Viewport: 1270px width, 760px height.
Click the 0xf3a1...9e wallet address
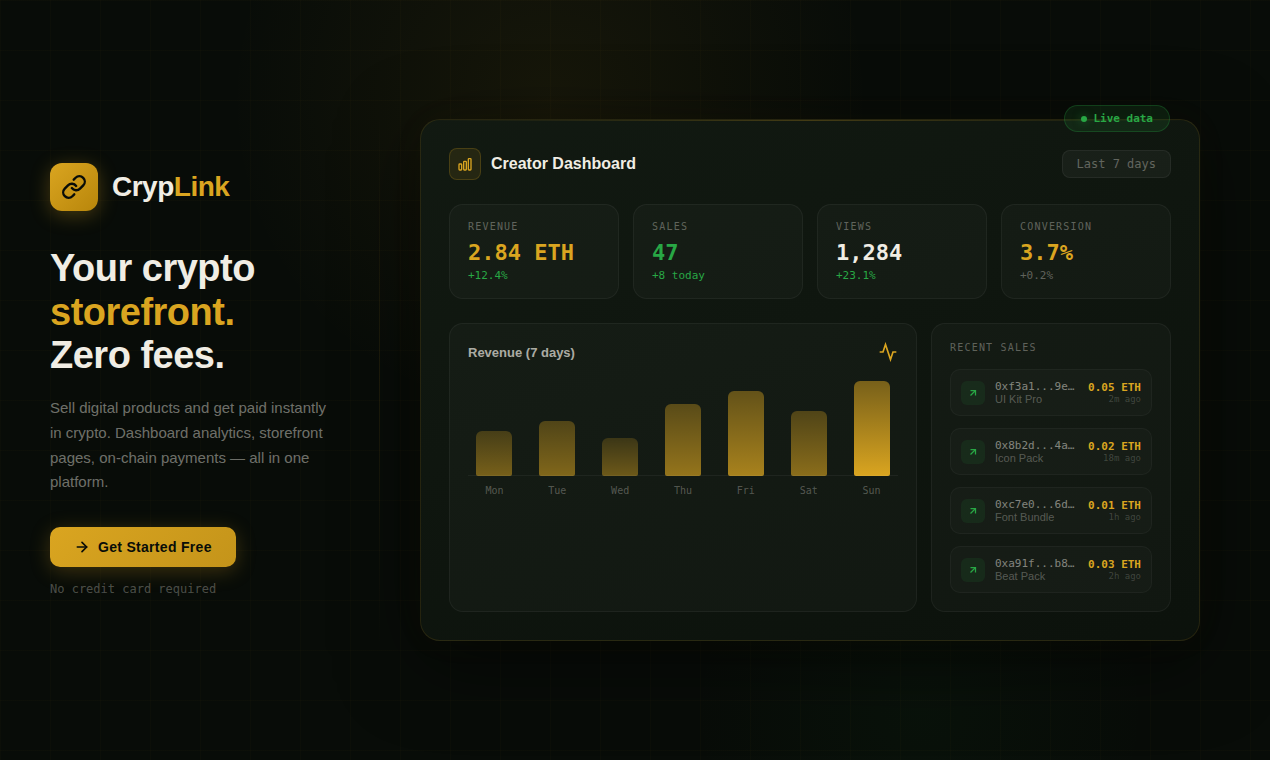[x=1035, y=386]
